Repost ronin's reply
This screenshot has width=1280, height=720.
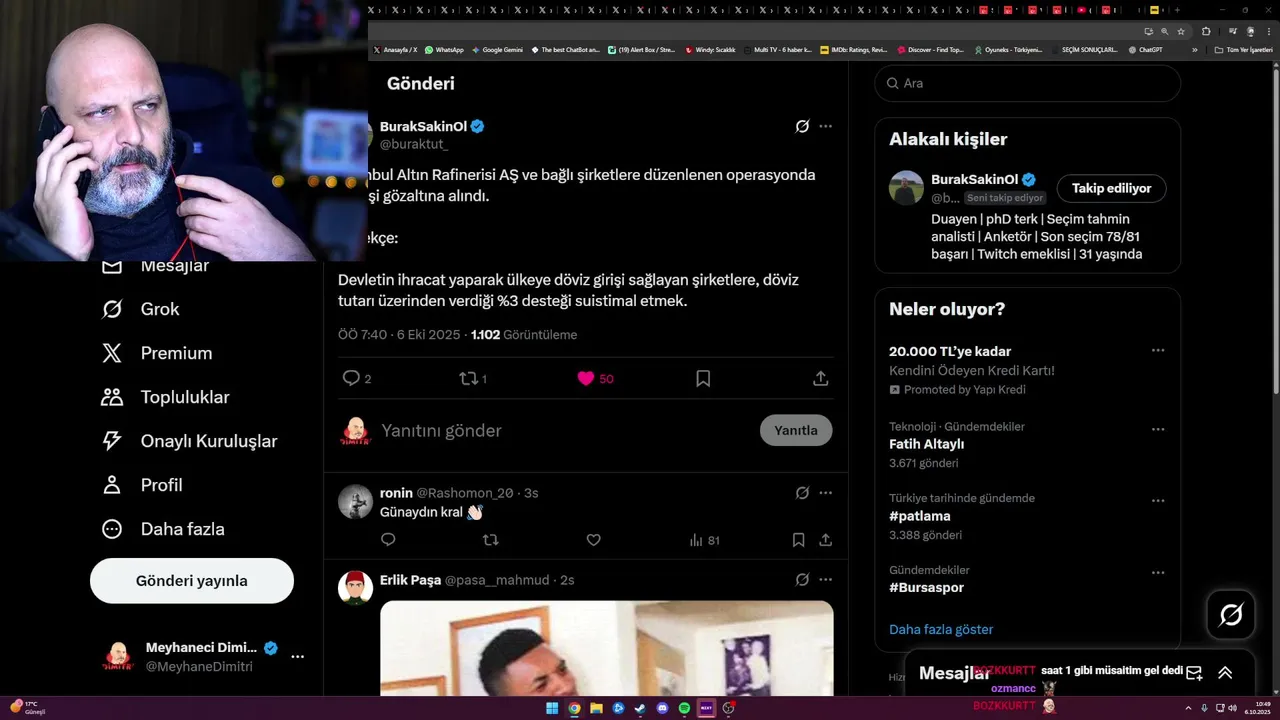[490, 540]
